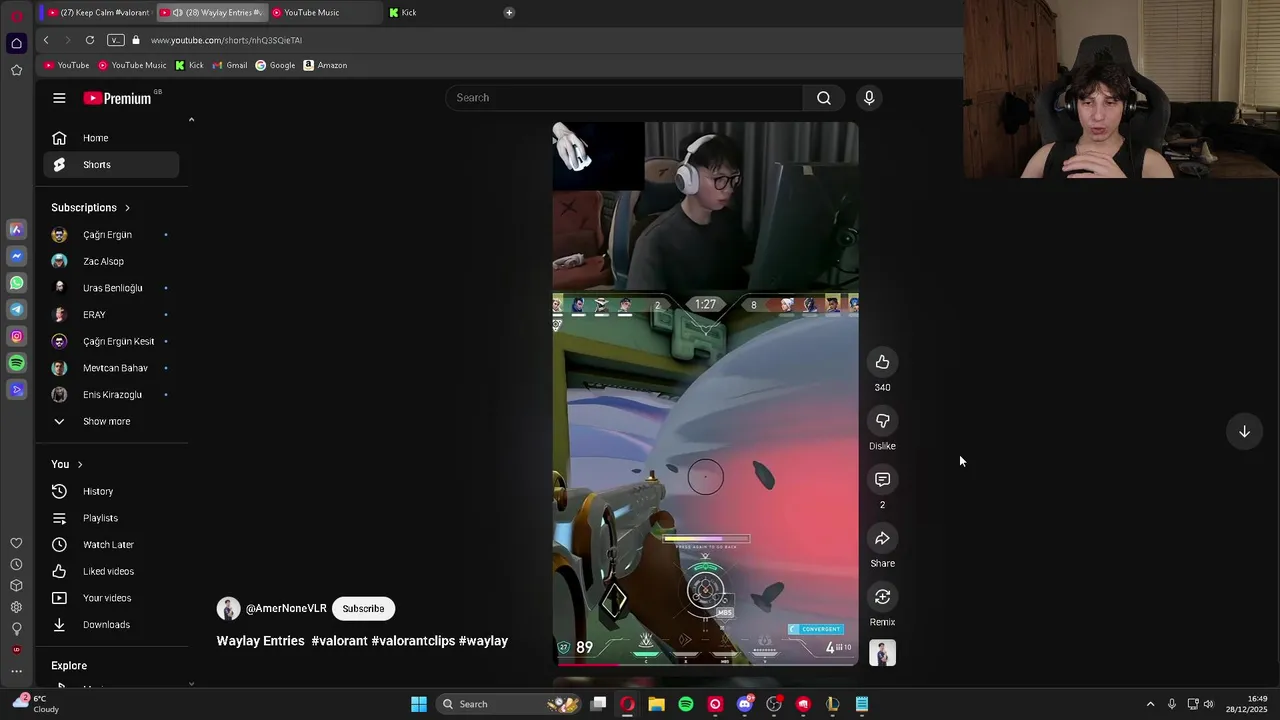1280x720 pixels.
Task: Open the YouTube hamburger guide menu
Action: pyautogui.click(x=59, y=98)
